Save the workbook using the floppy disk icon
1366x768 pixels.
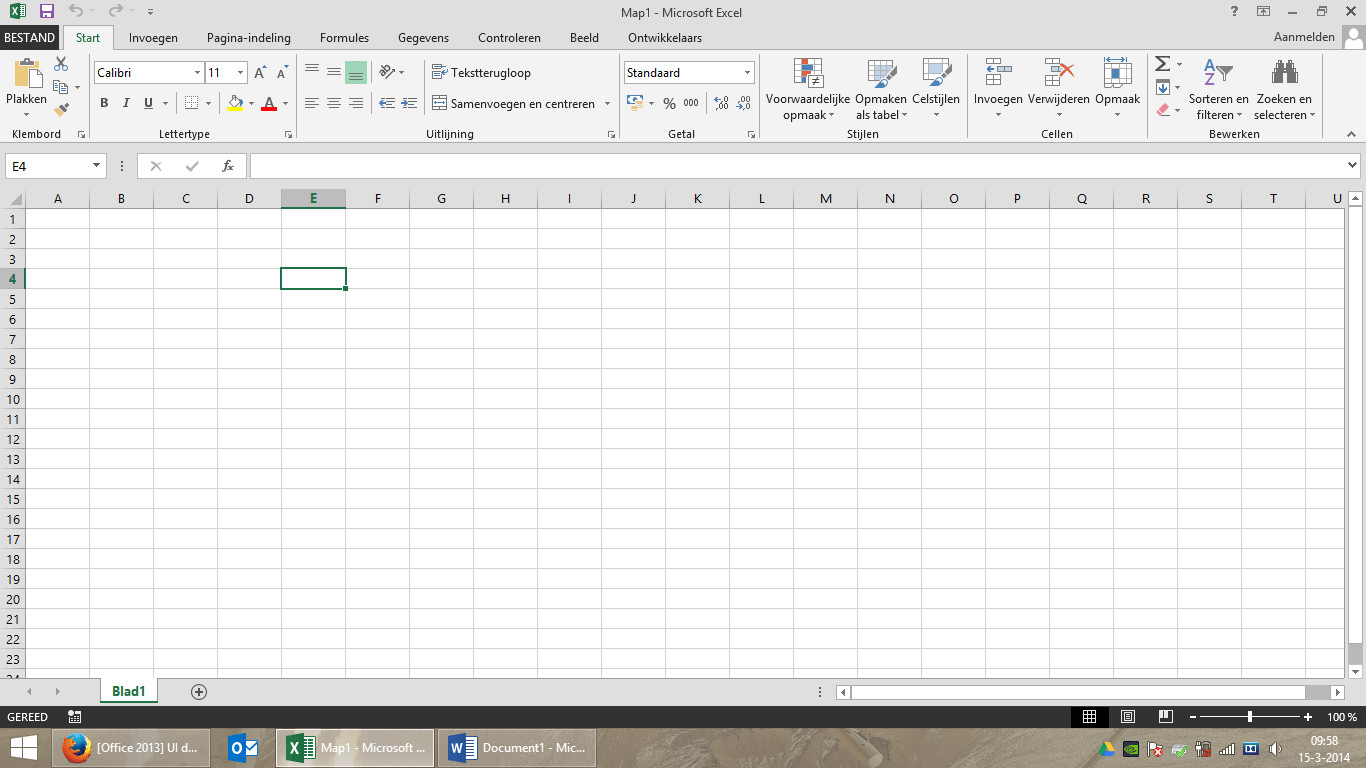(46, 12)
